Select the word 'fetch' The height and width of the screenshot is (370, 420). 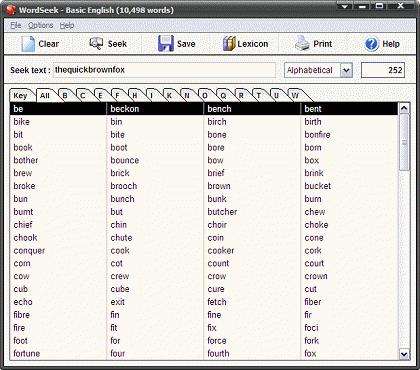pyautogui.click(x=217, y=302)
